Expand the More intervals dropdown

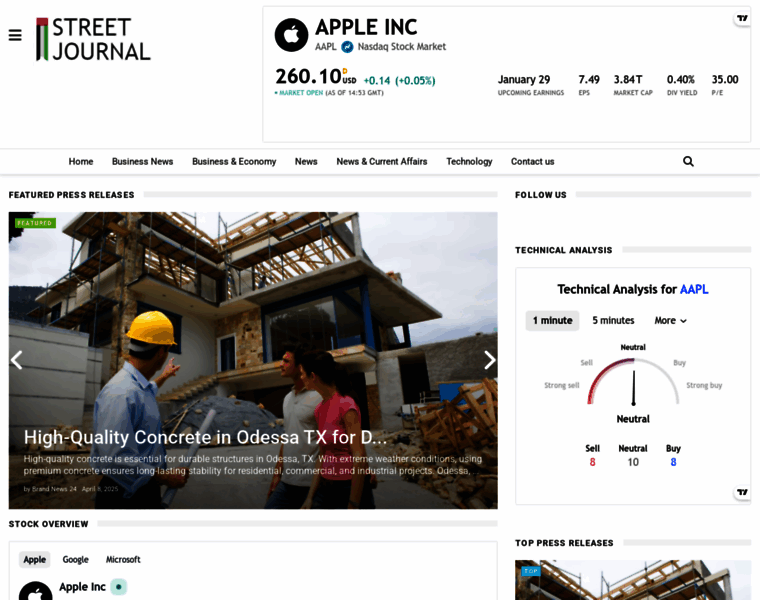[670, 321]
